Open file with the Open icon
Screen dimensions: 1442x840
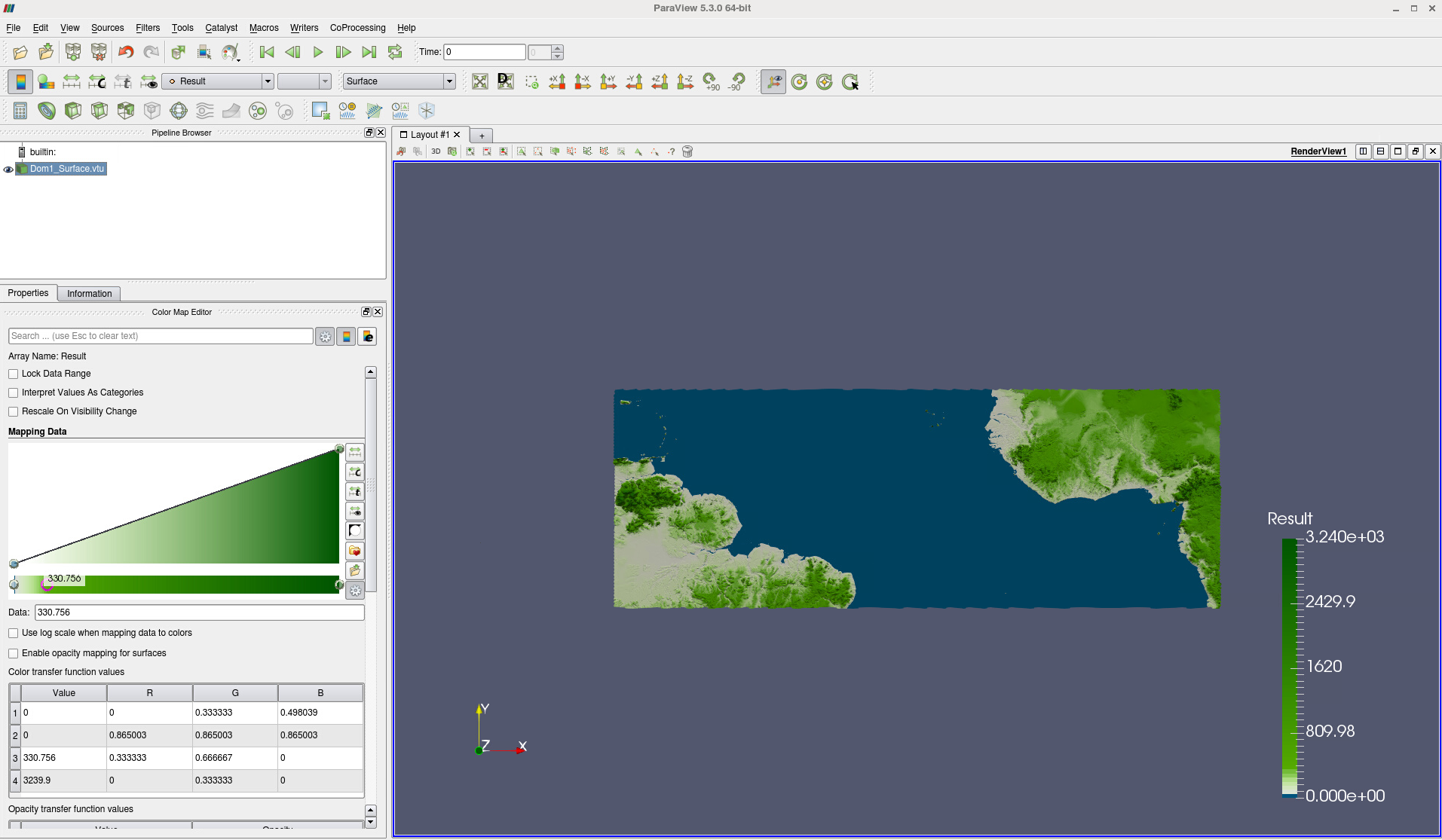coord(20,52)
